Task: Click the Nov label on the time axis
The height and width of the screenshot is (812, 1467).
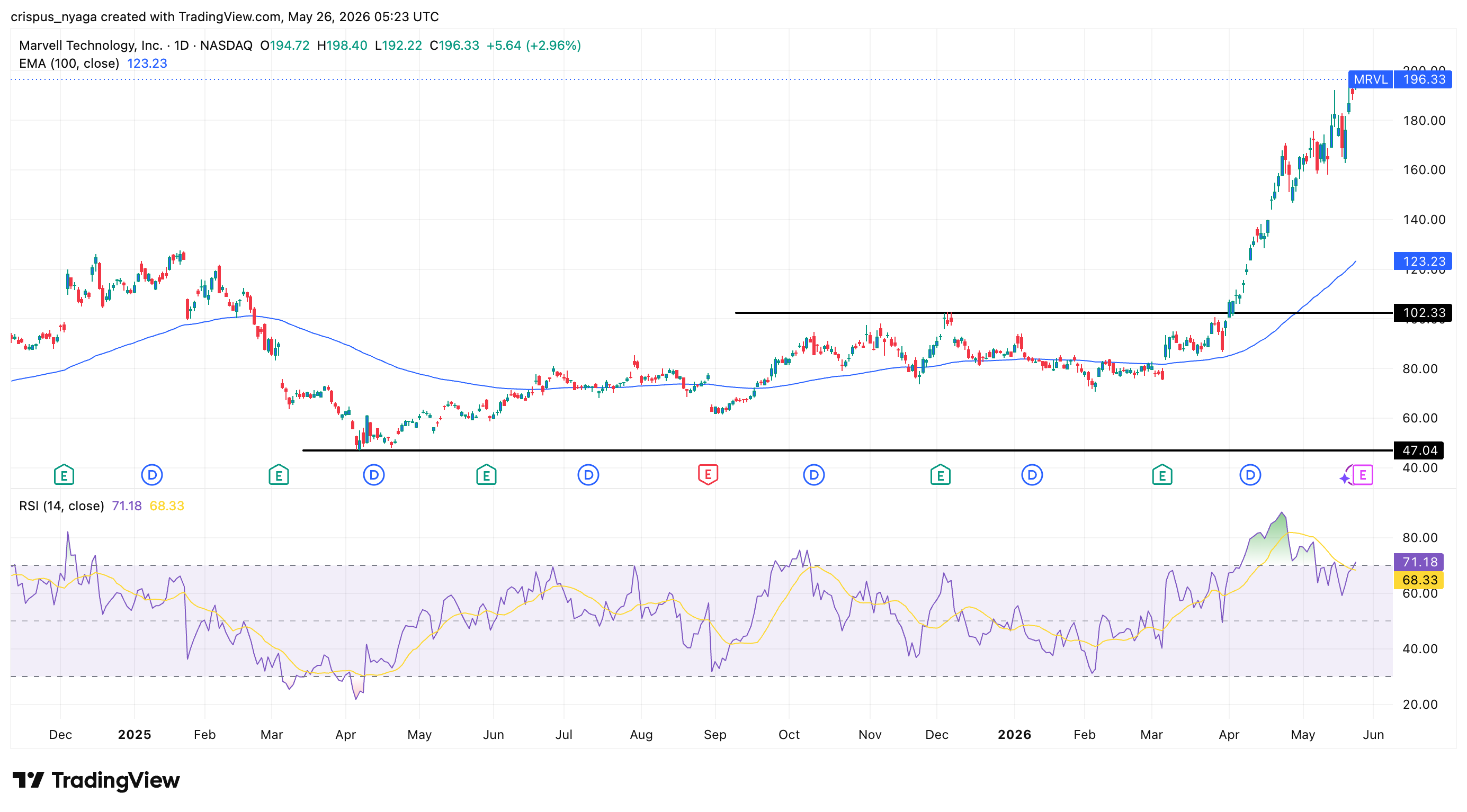Action: click(x=870, y=735)
